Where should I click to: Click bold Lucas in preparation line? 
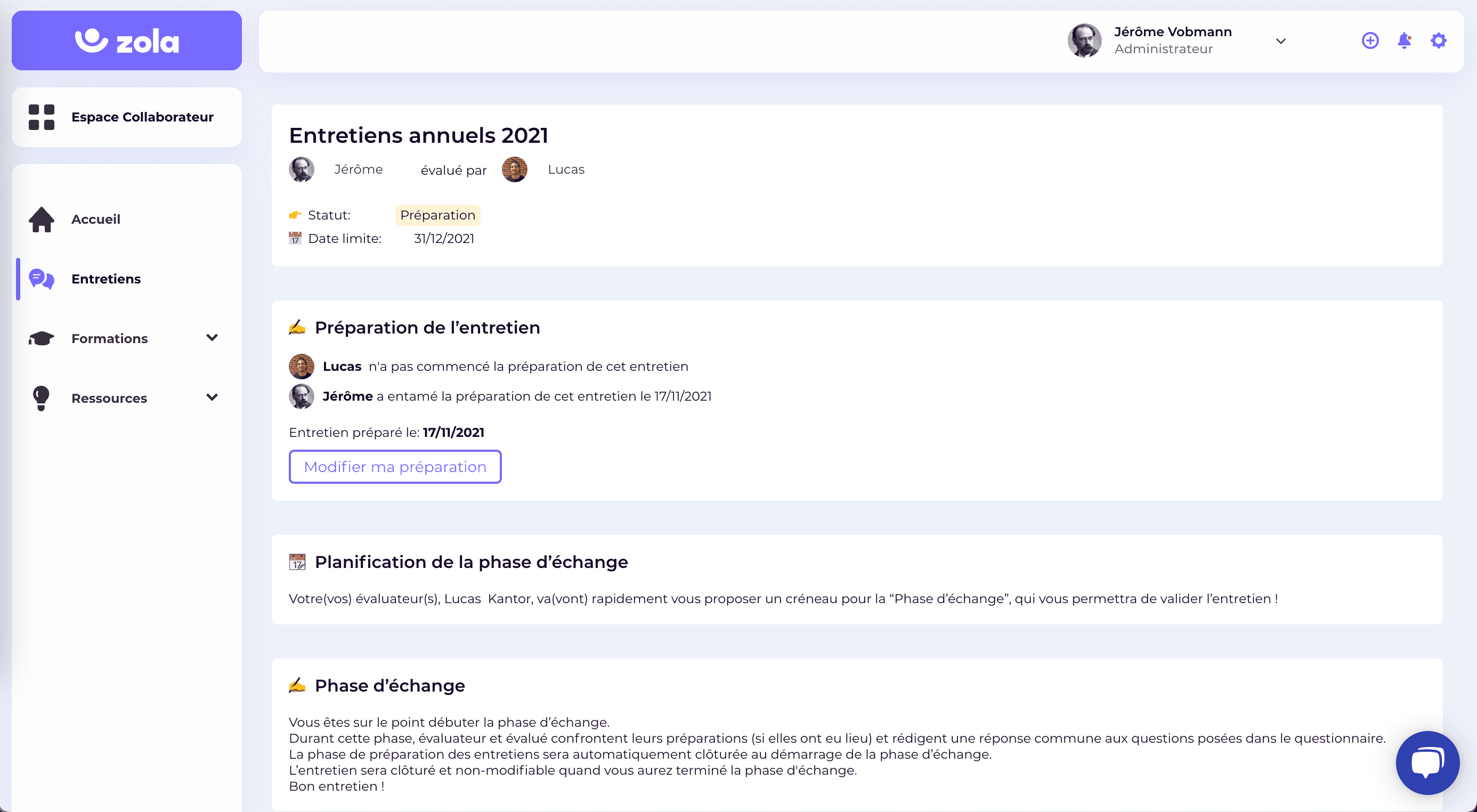pos(342,367)
